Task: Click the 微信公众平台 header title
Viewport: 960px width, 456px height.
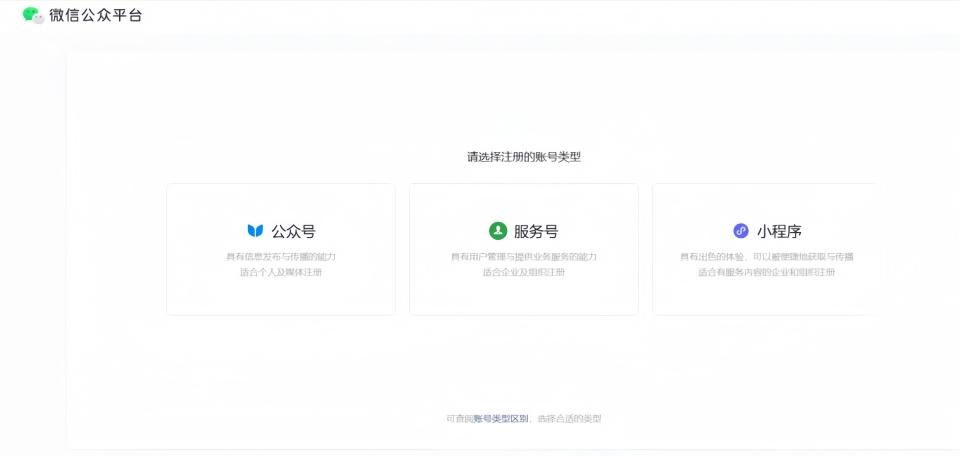Action: click(96, 15)
